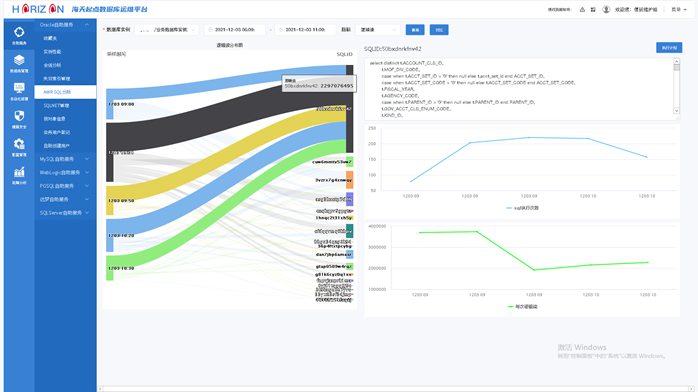Click the grid apps icon in header
The width and height of the screenshot is (698, 392).
(x=593, y=9)
